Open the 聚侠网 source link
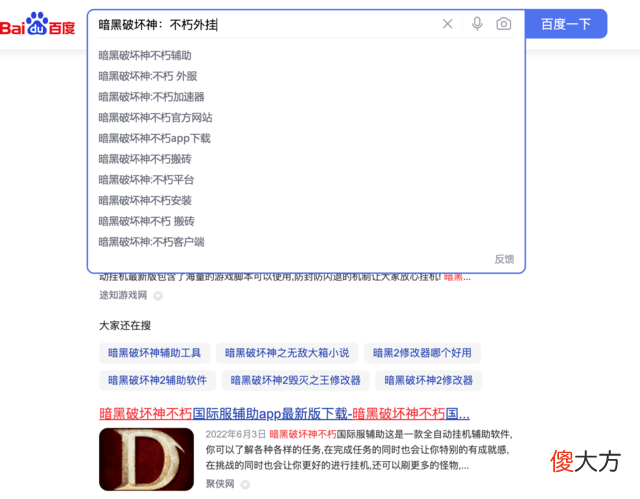640x499 pixels. pos(220,484)
